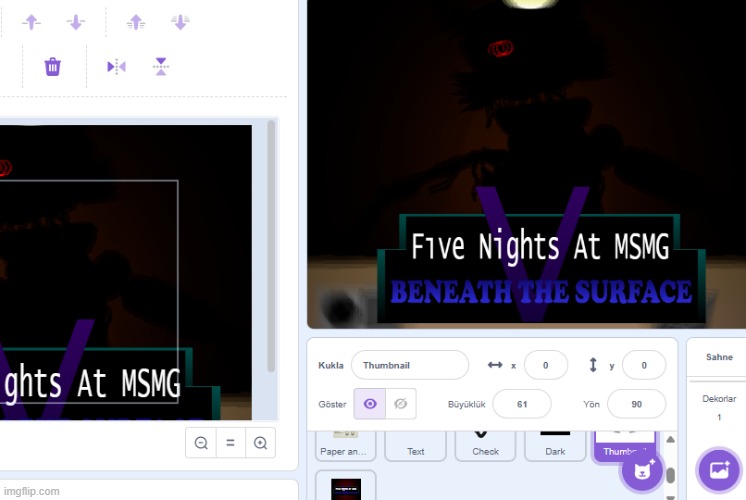The width and height of the screenshot is (746, 500).
Task: Select the 'Paper an...' sprite
Action: [x=345, y=446]
